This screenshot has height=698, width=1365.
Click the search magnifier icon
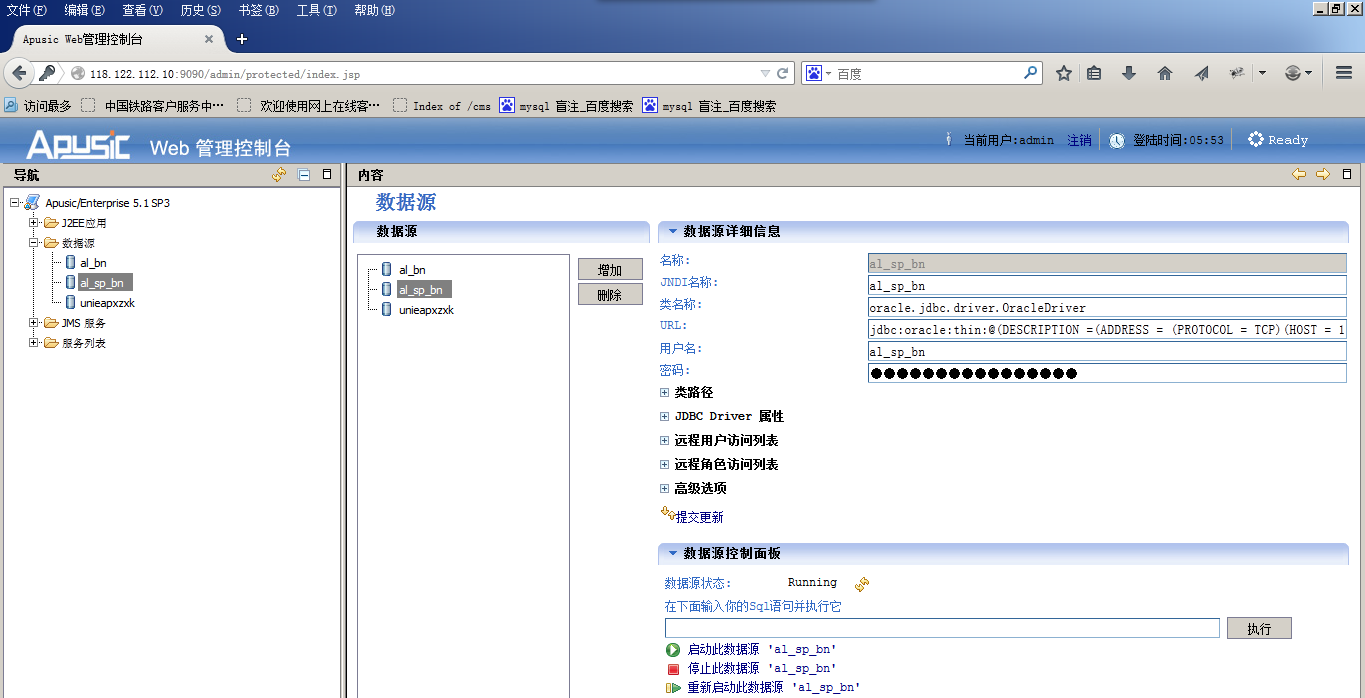(1030, 73)
